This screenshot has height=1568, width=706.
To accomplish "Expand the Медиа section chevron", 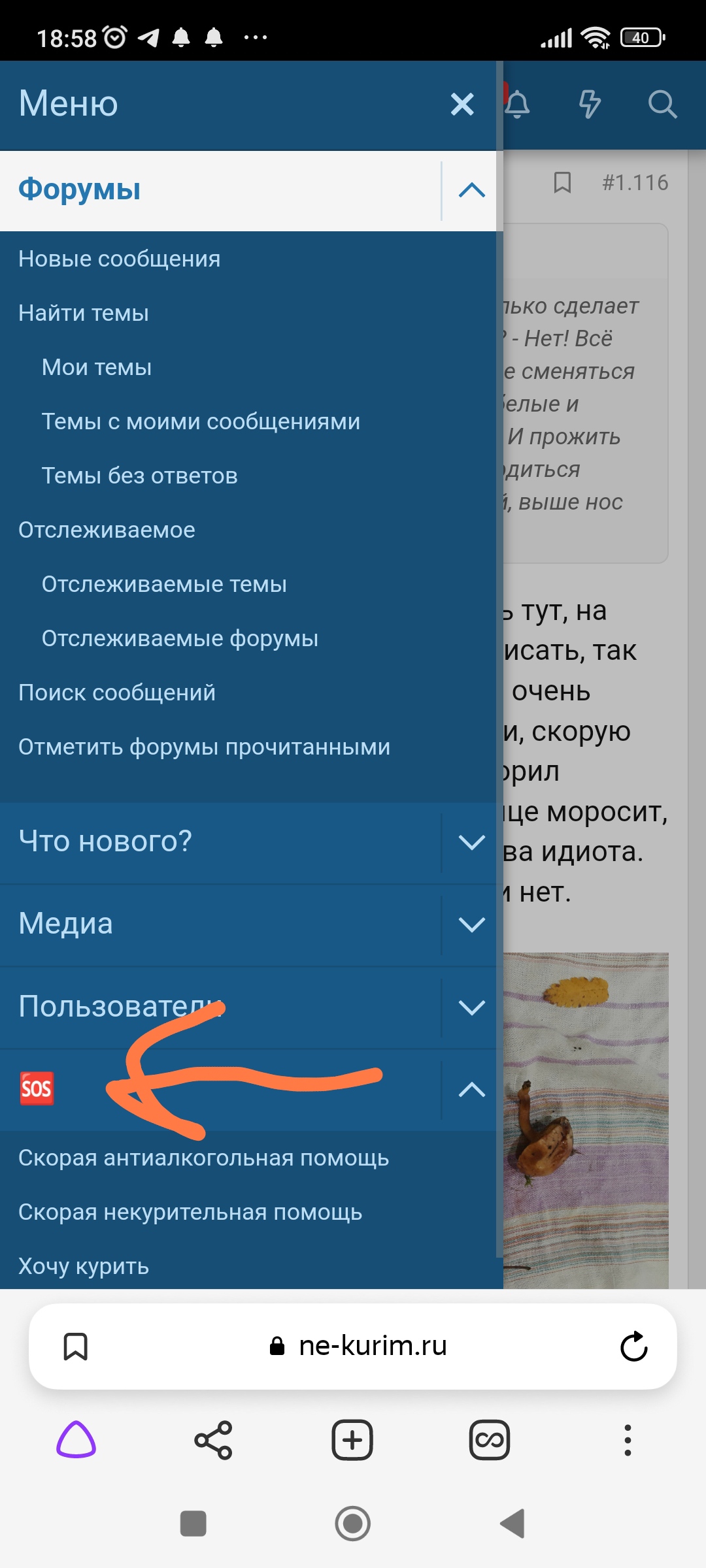I will click(471, 924).
